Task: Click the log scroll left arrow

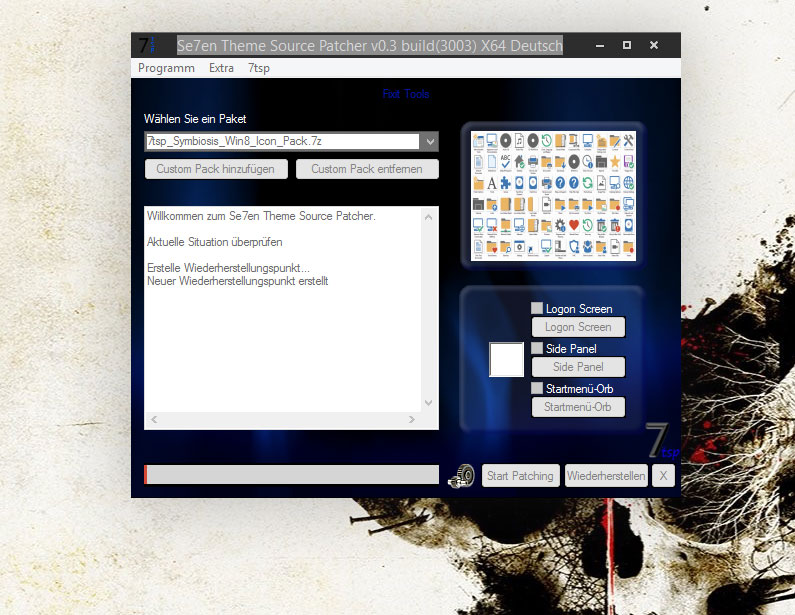Action: pos(154,419)
